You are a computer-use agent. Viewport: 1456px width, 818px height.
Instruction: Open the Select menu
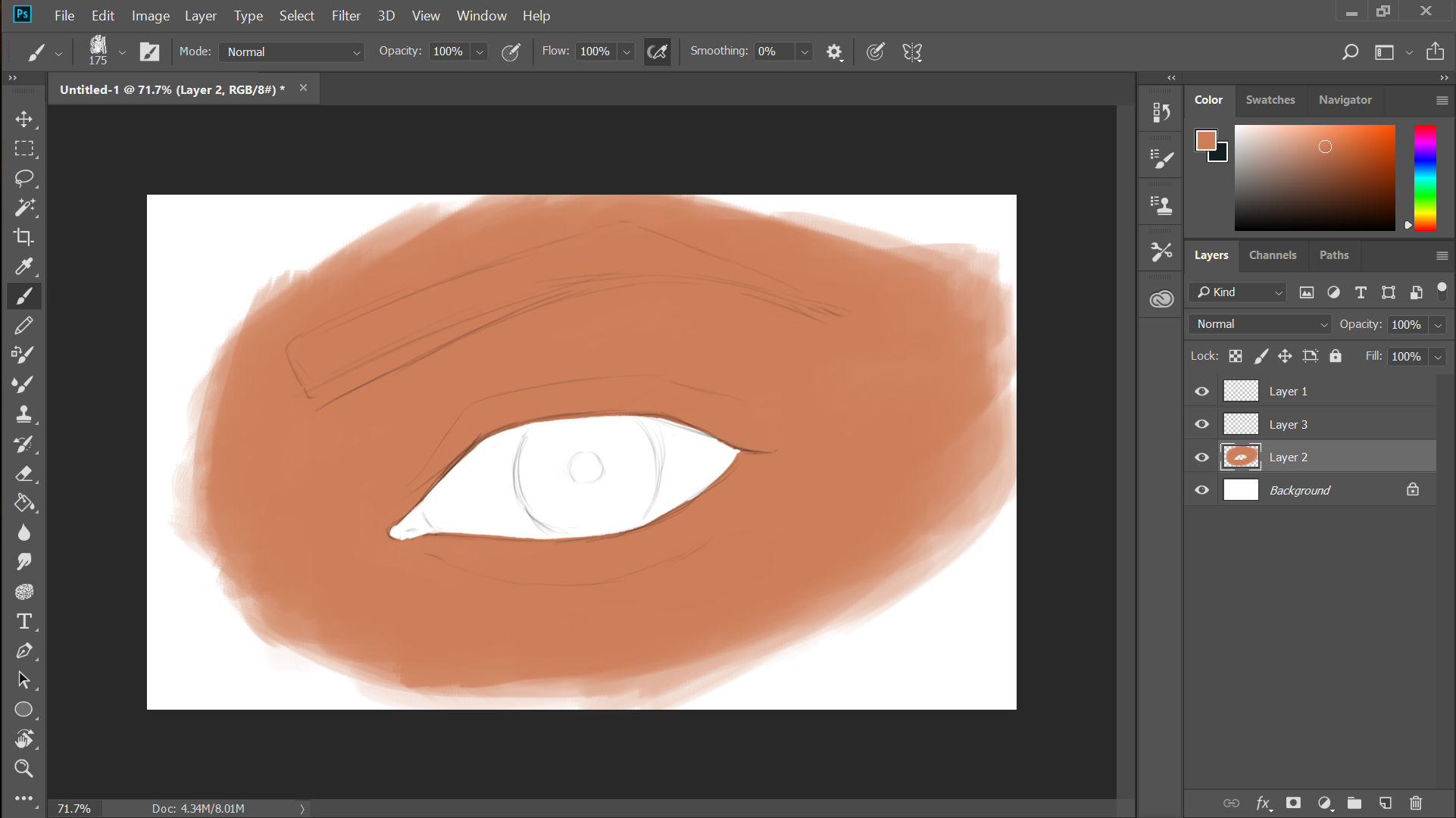pos(296,15)
